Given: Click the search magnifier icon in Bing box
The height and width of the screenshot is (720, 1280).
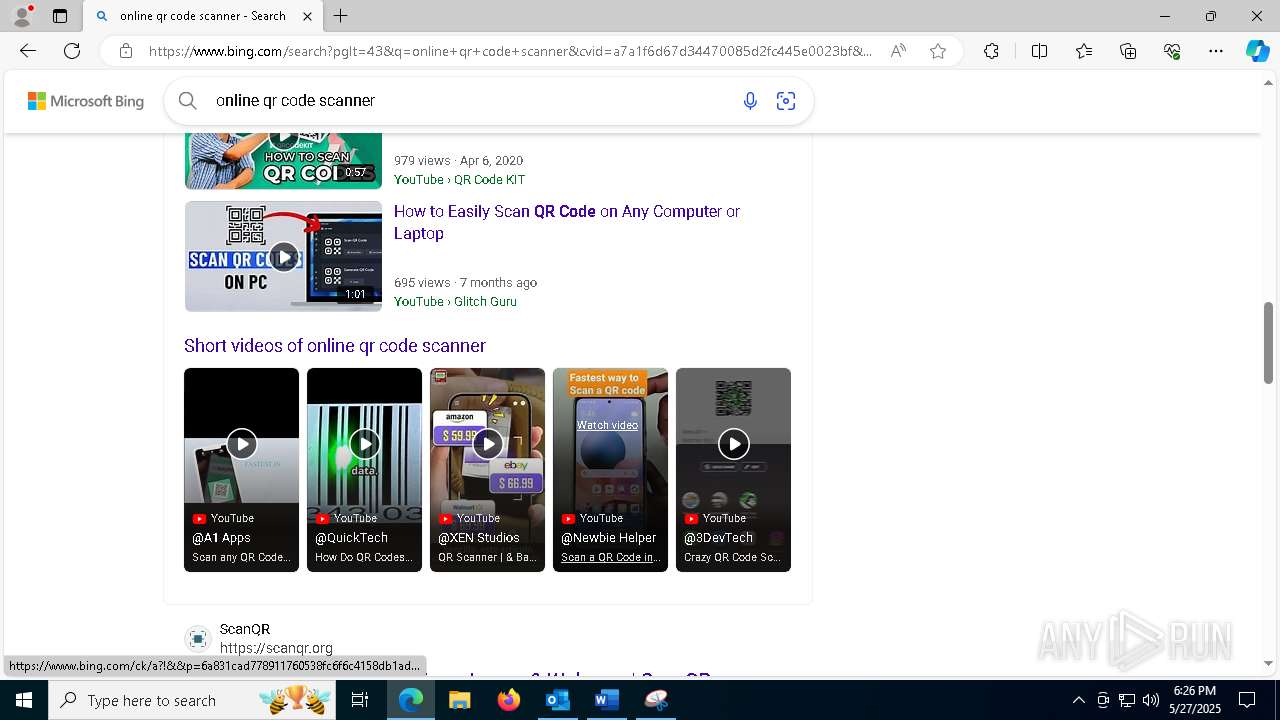Looking at the screenshot, I should [187, 100].
